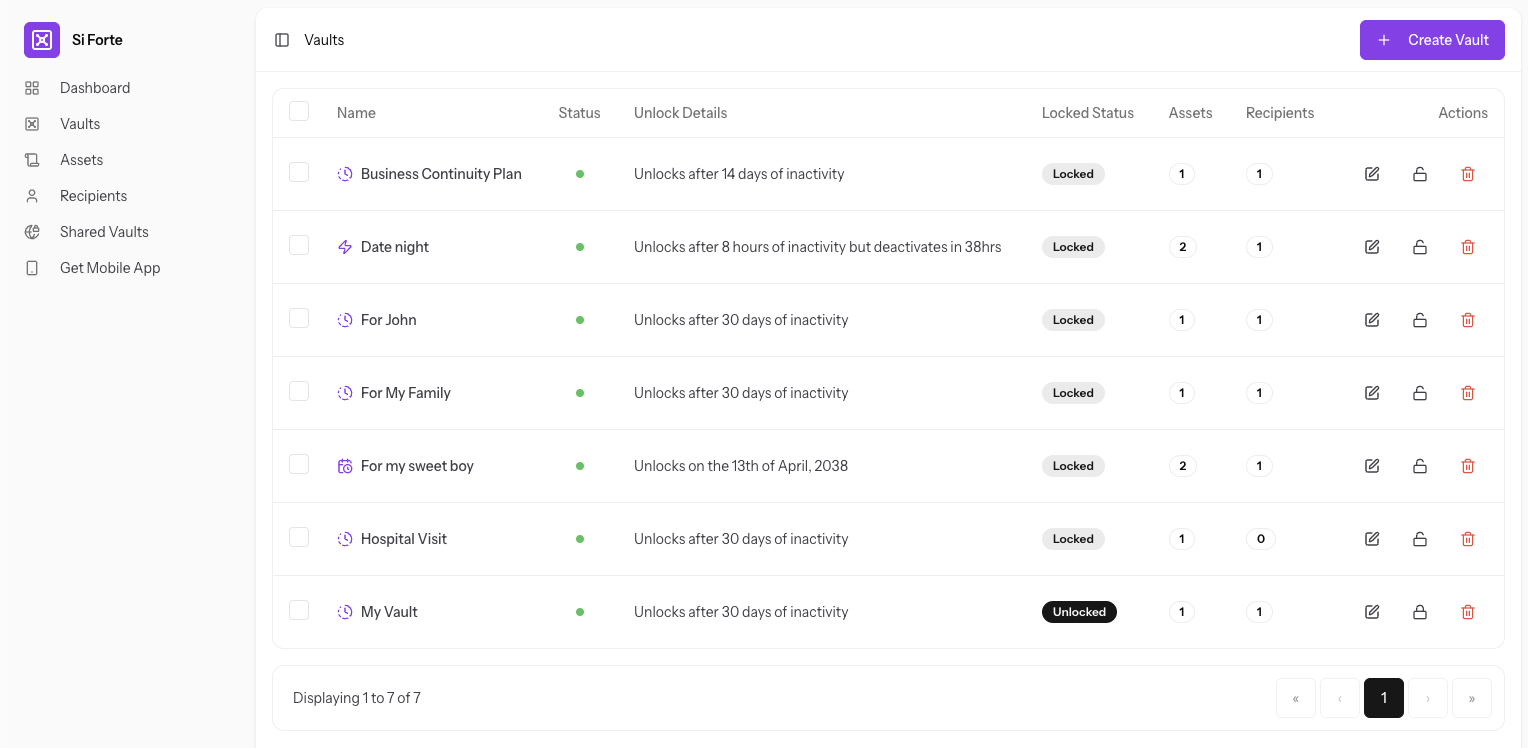Edit the Hospital Visit vault

click(x=1372, y=539)
